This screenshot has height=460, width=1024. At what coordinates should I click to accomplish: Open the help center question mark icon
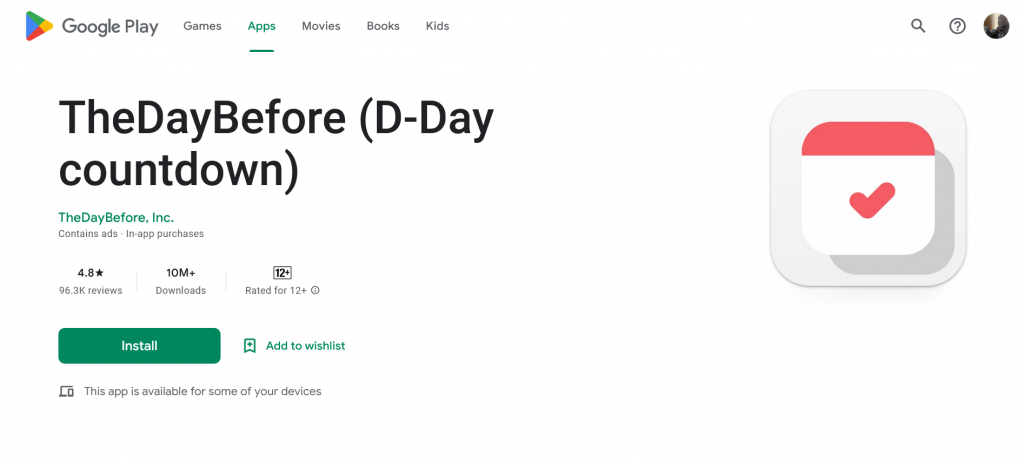pyautogui.click(x=957, y=26)
